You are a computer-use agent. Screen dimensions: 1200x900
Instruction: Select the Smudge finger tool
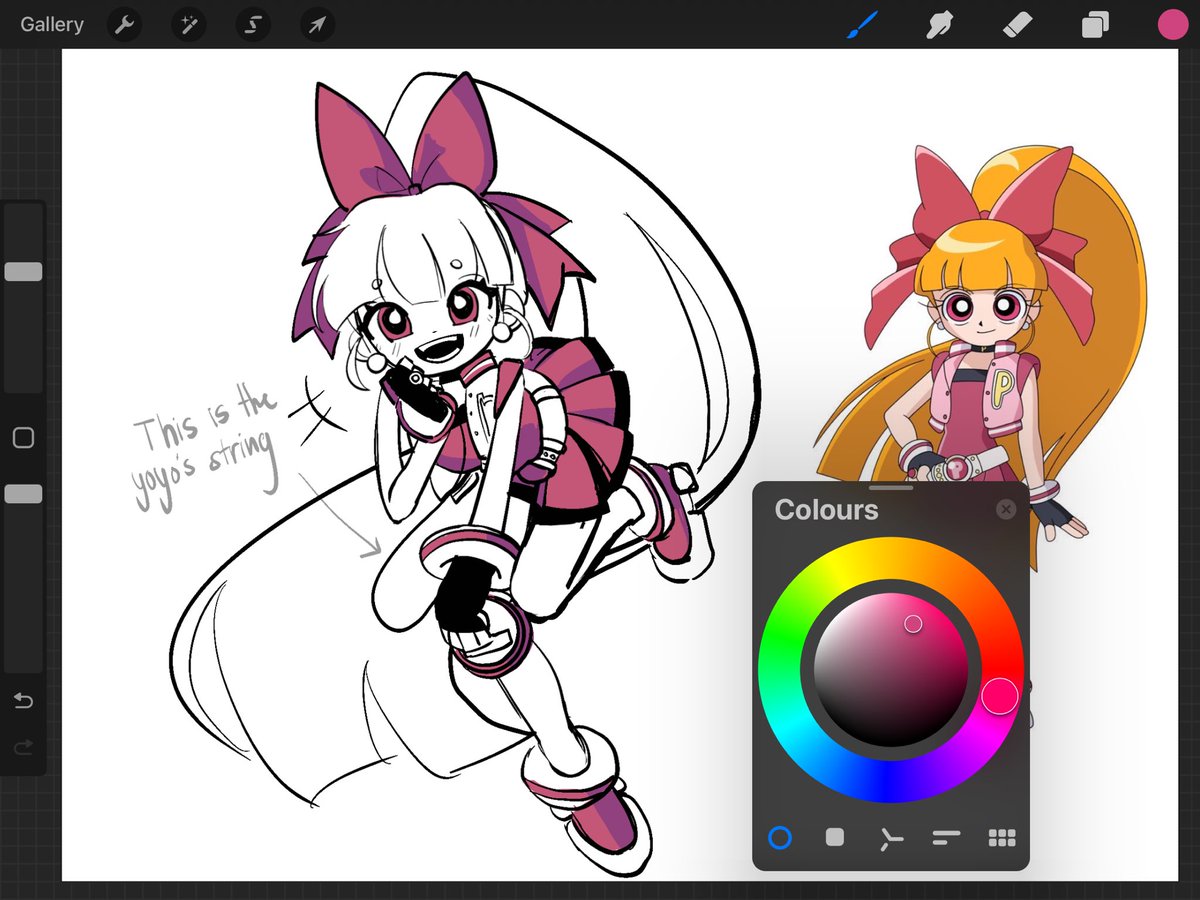[x=939, y=24]
